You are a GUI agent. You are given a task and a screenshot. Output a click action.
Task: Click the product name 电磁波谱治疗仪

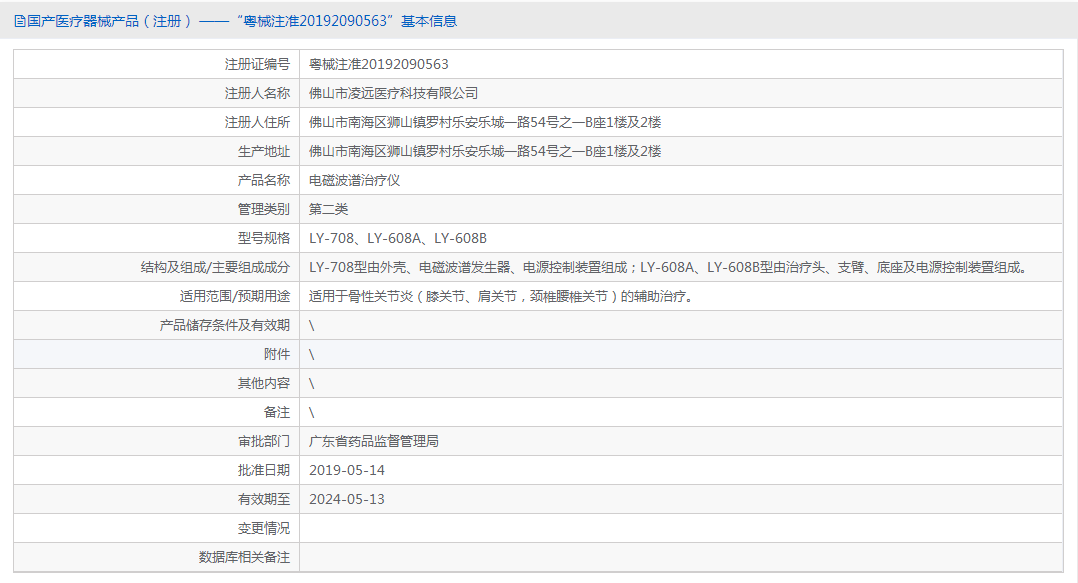(354, 180)
